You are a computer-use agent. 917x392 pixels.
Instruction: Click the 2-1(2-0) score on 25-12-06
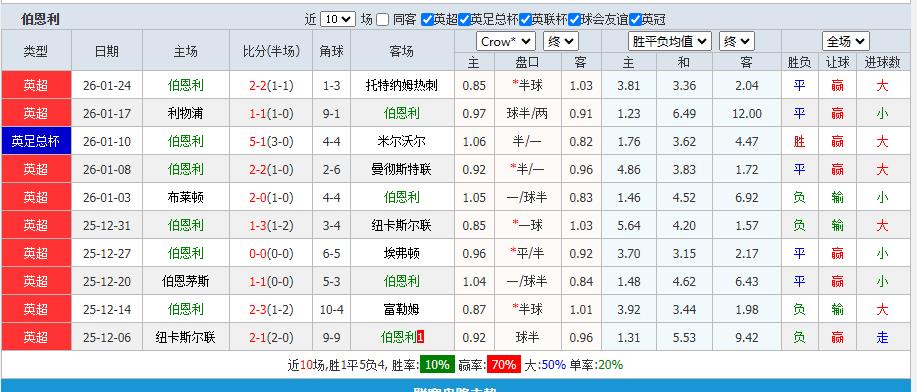(271, 338)
